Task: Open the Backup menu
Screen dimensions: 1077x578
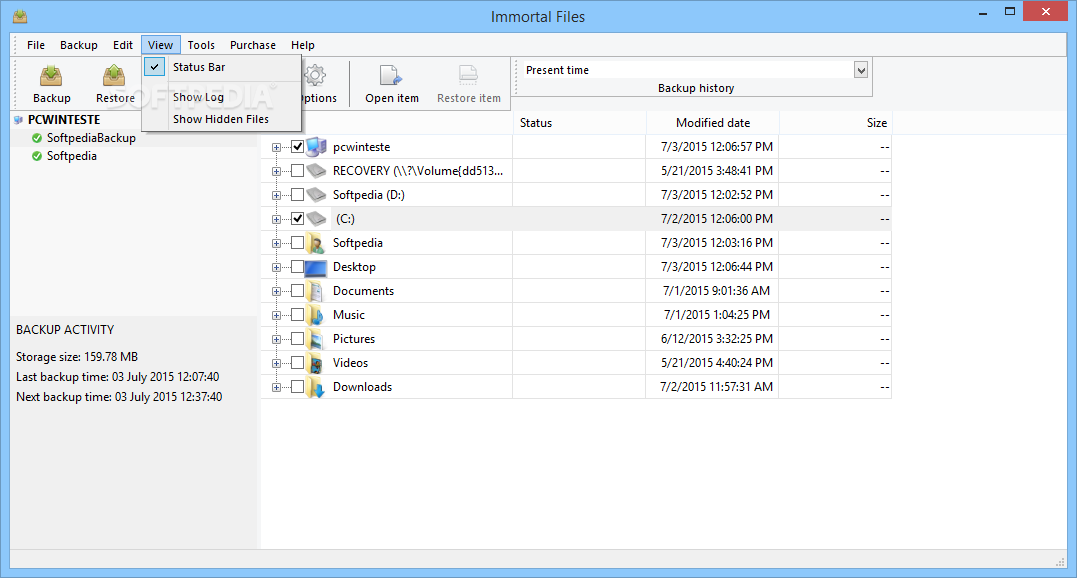Action: pyautogui.click(x=78, y=45)
